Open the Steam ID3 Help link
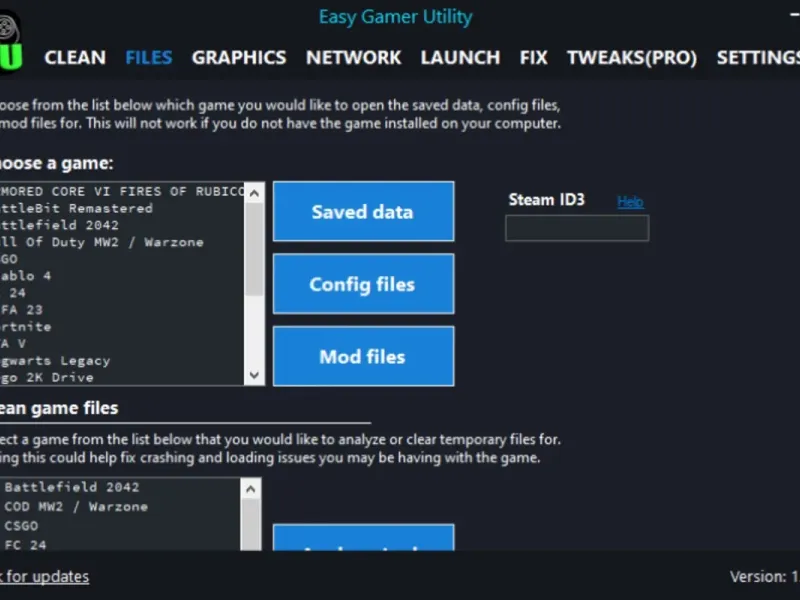Screen dimensions: 800x600 630,202
